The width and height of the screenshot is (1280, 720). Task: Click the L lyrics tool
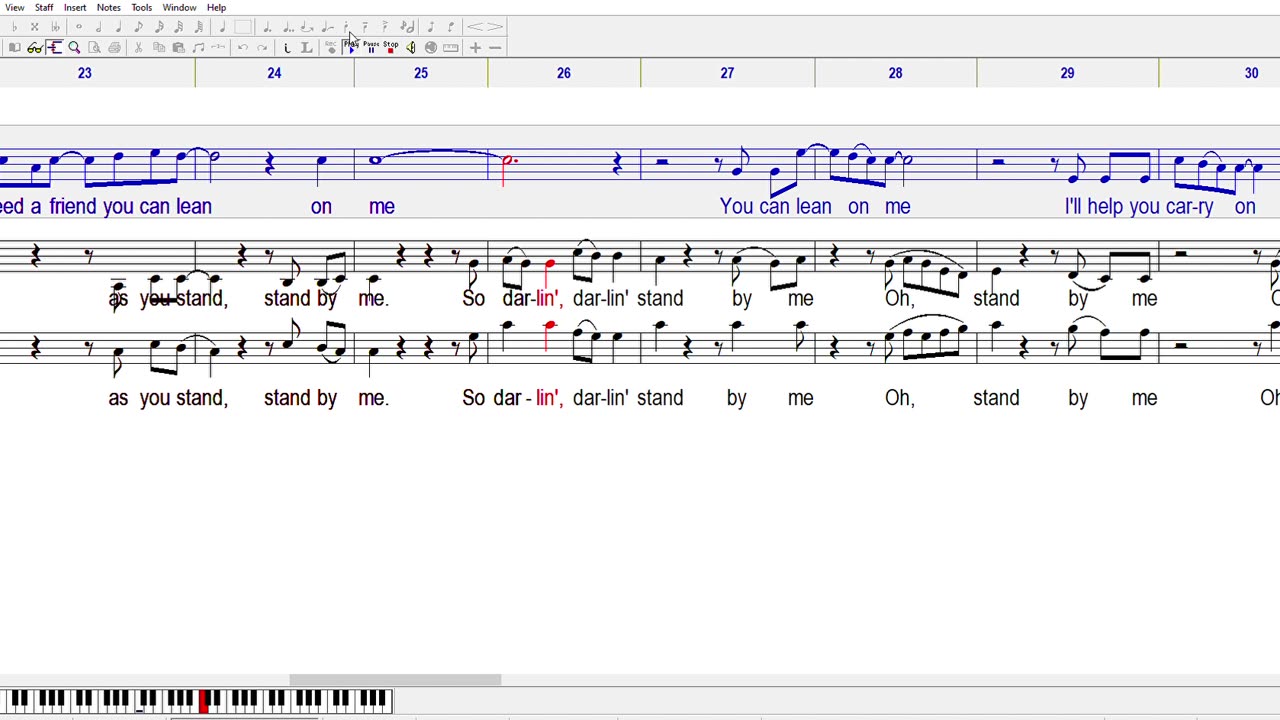pos(306,47)
